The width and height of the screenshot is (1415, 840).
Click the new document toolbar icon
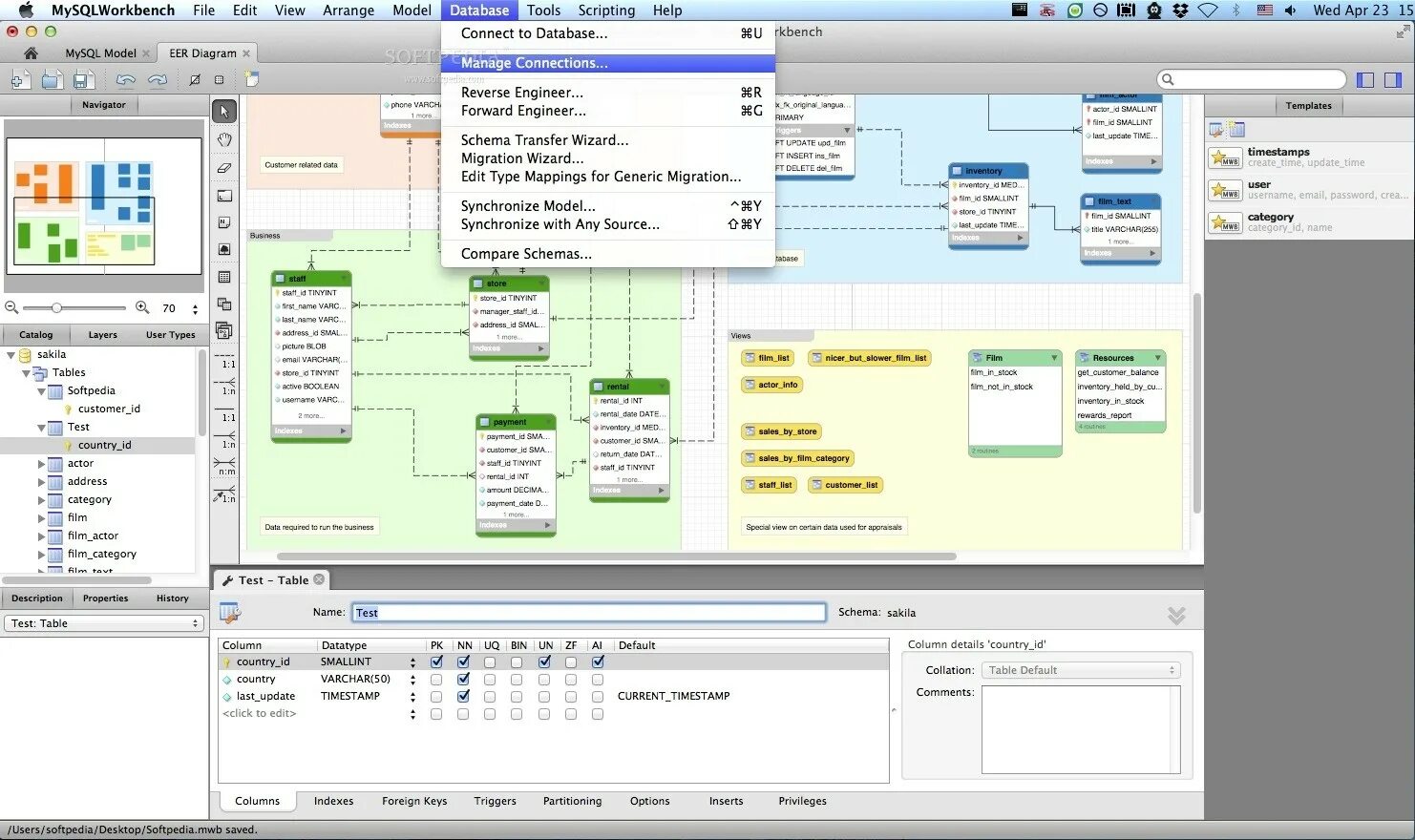[x=19, y=80]
